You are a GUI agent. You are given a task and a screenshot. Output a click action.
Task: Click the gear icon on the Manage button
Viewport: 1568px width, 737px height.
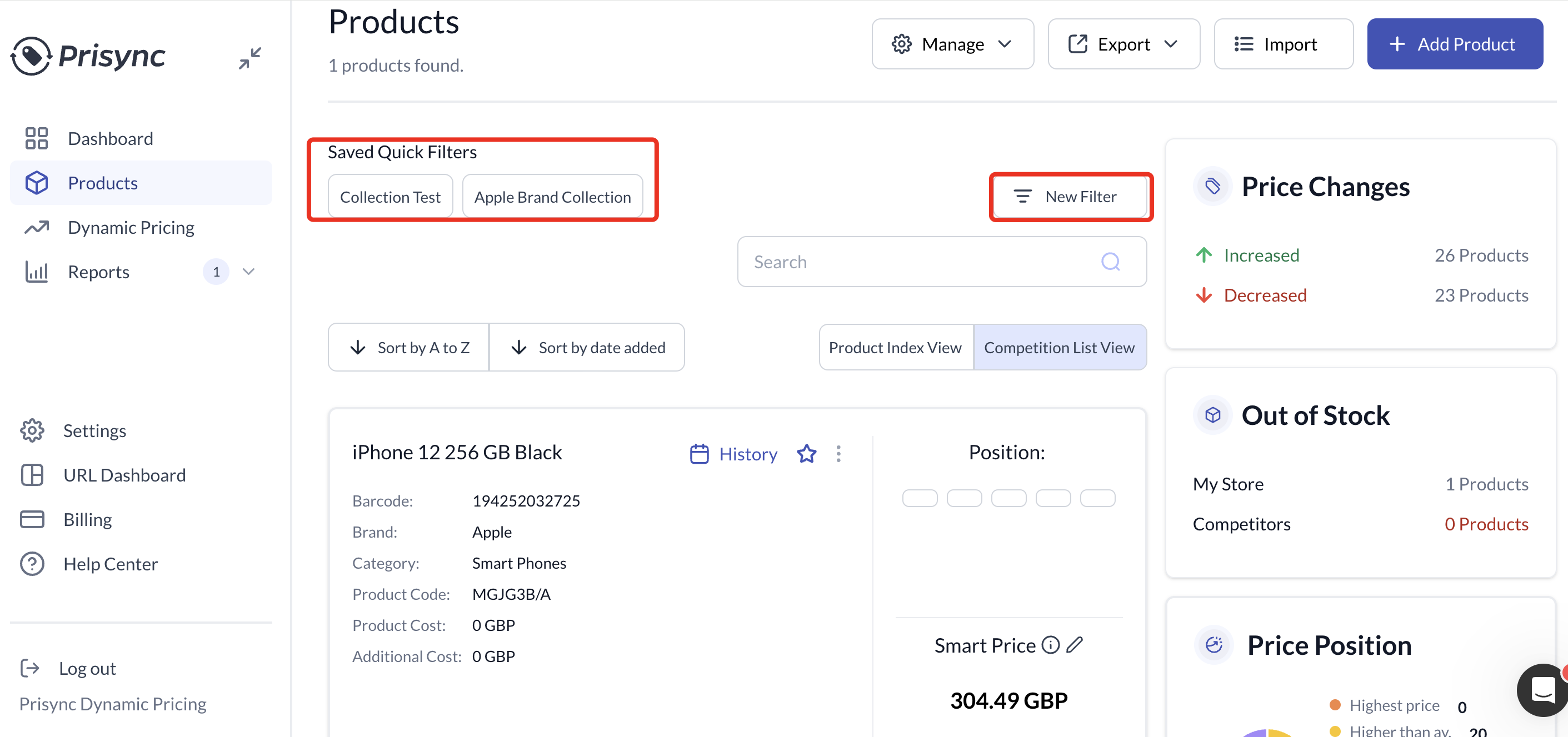(x=901, y=44)
